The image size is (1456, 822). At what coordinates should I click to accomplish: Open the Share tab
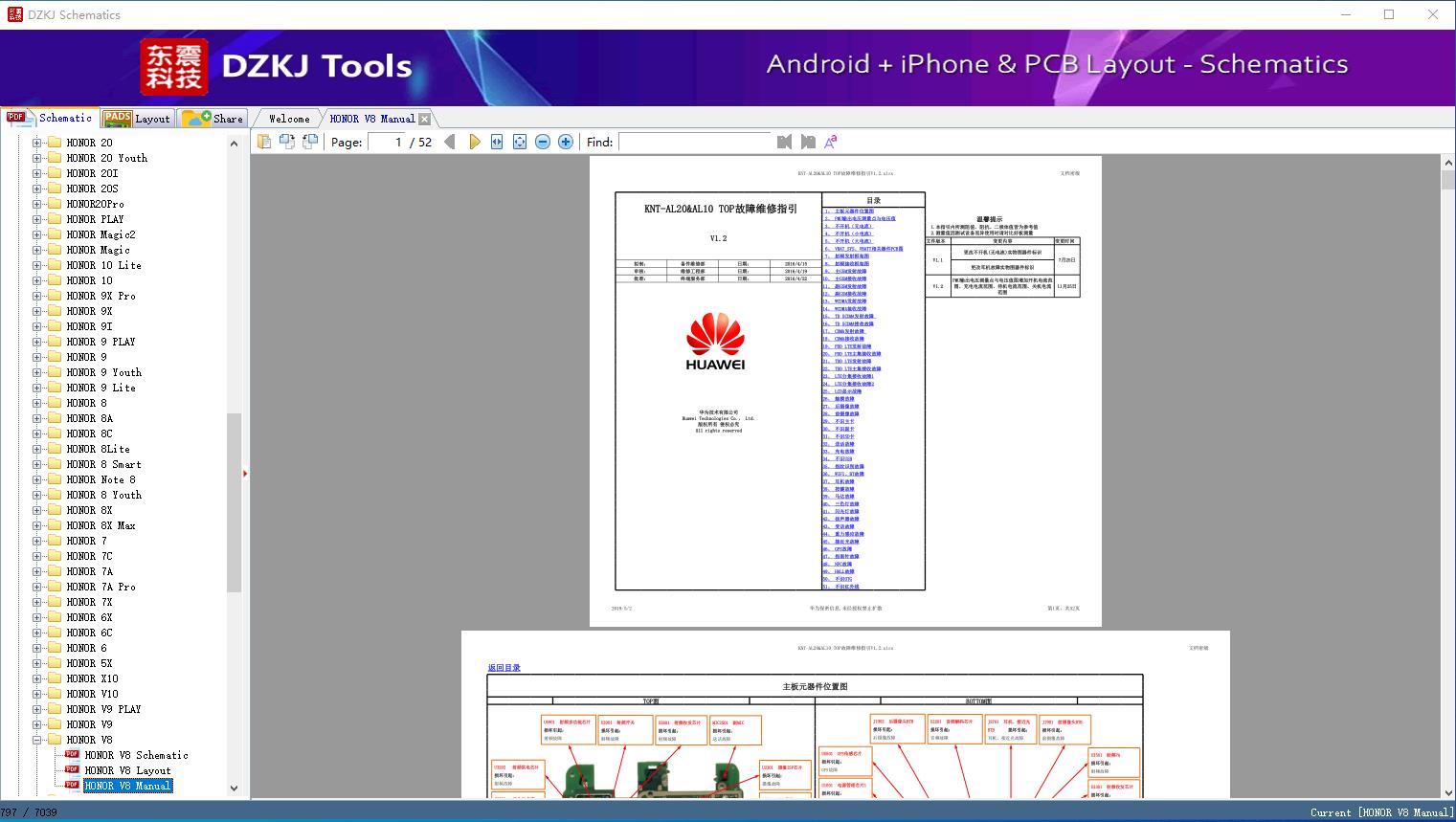coord(213,119)
